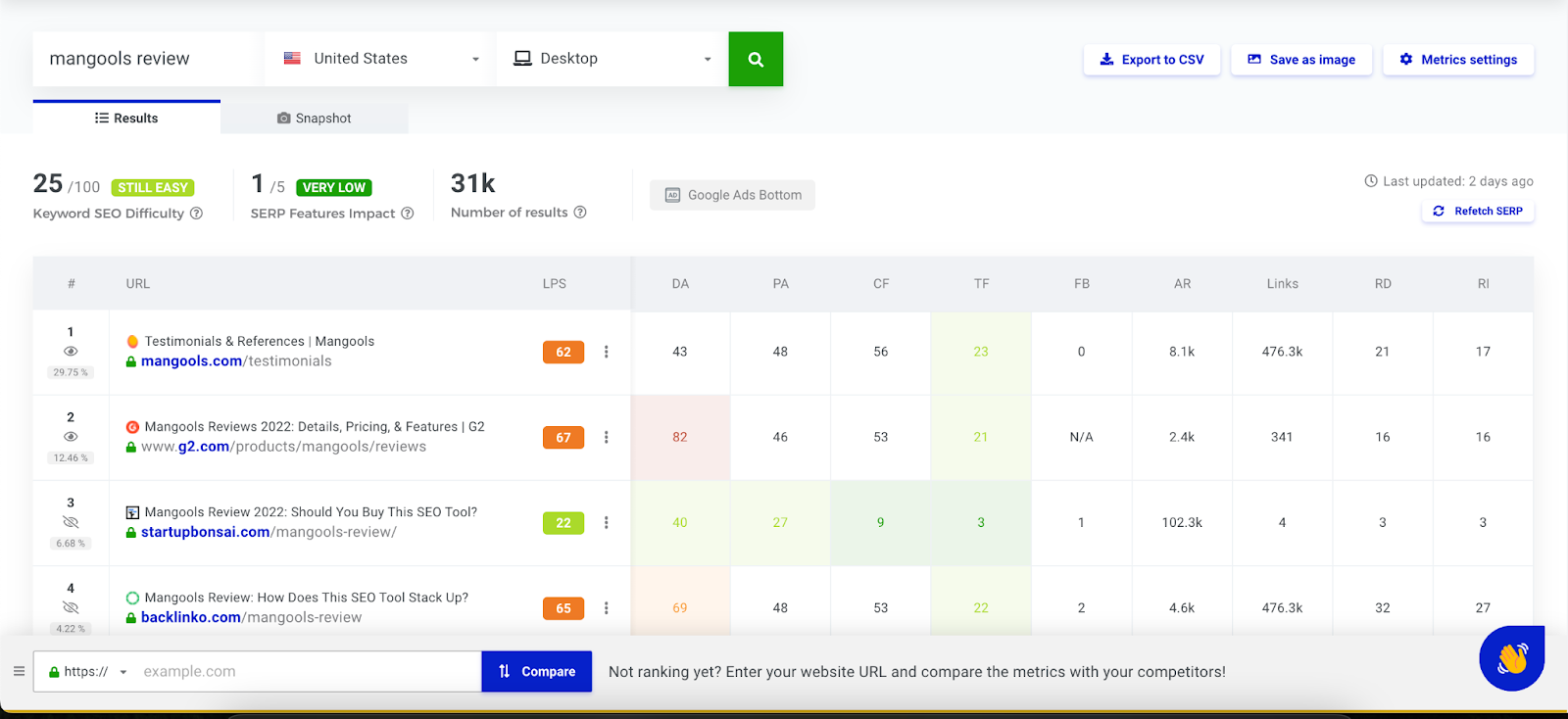Sort by CF column header
The image size is (1568, 719).
coord(881,284)
